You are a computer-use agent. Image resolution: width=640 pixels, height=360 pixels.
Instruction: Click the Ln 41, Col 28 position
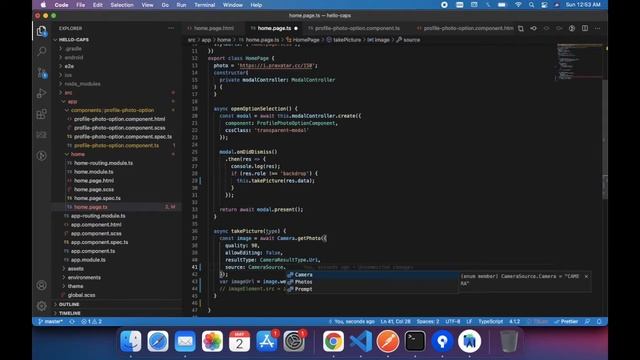click(395, 322)
